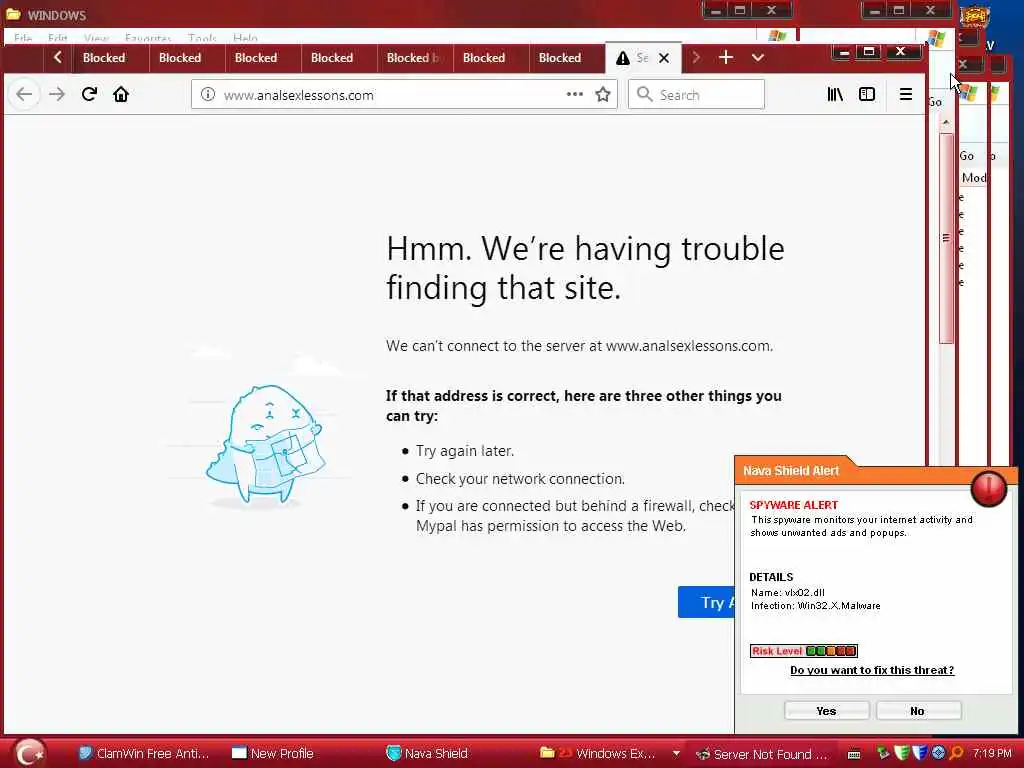Show site information icon in address bar

[208, 95]
